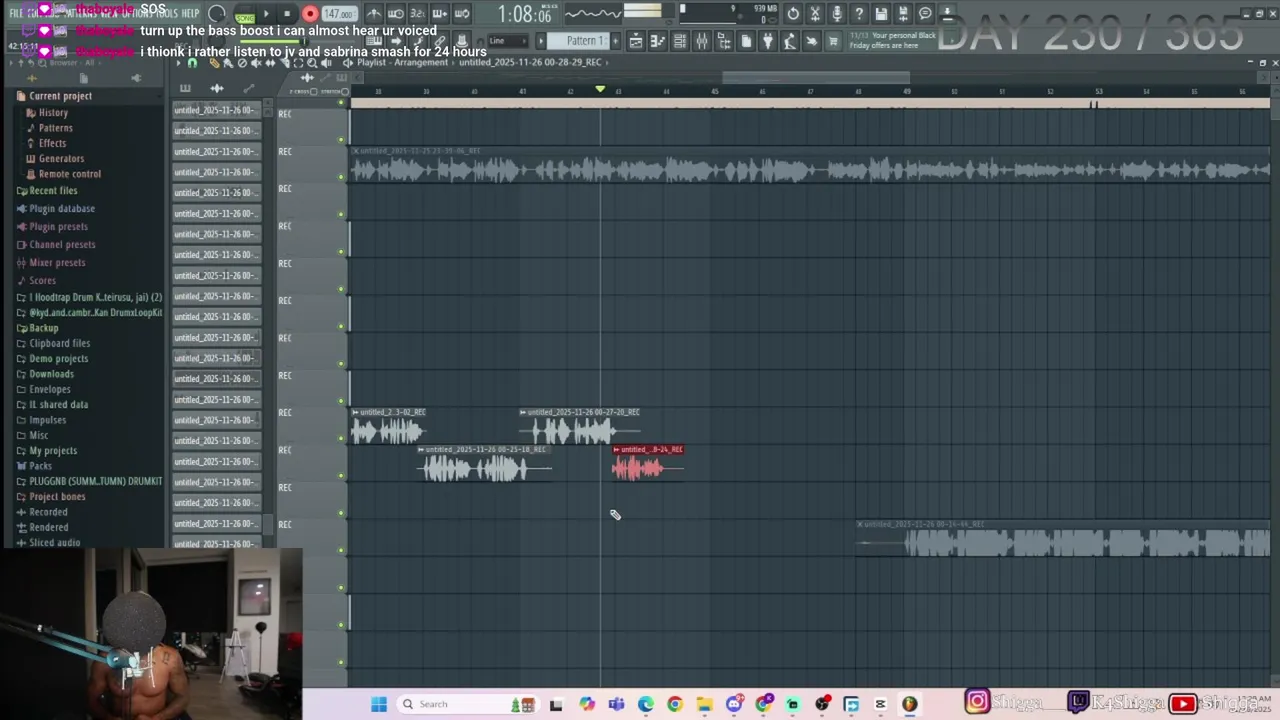
Task: Open the channel rack from the toolbar
Action: tap(680, 41)
